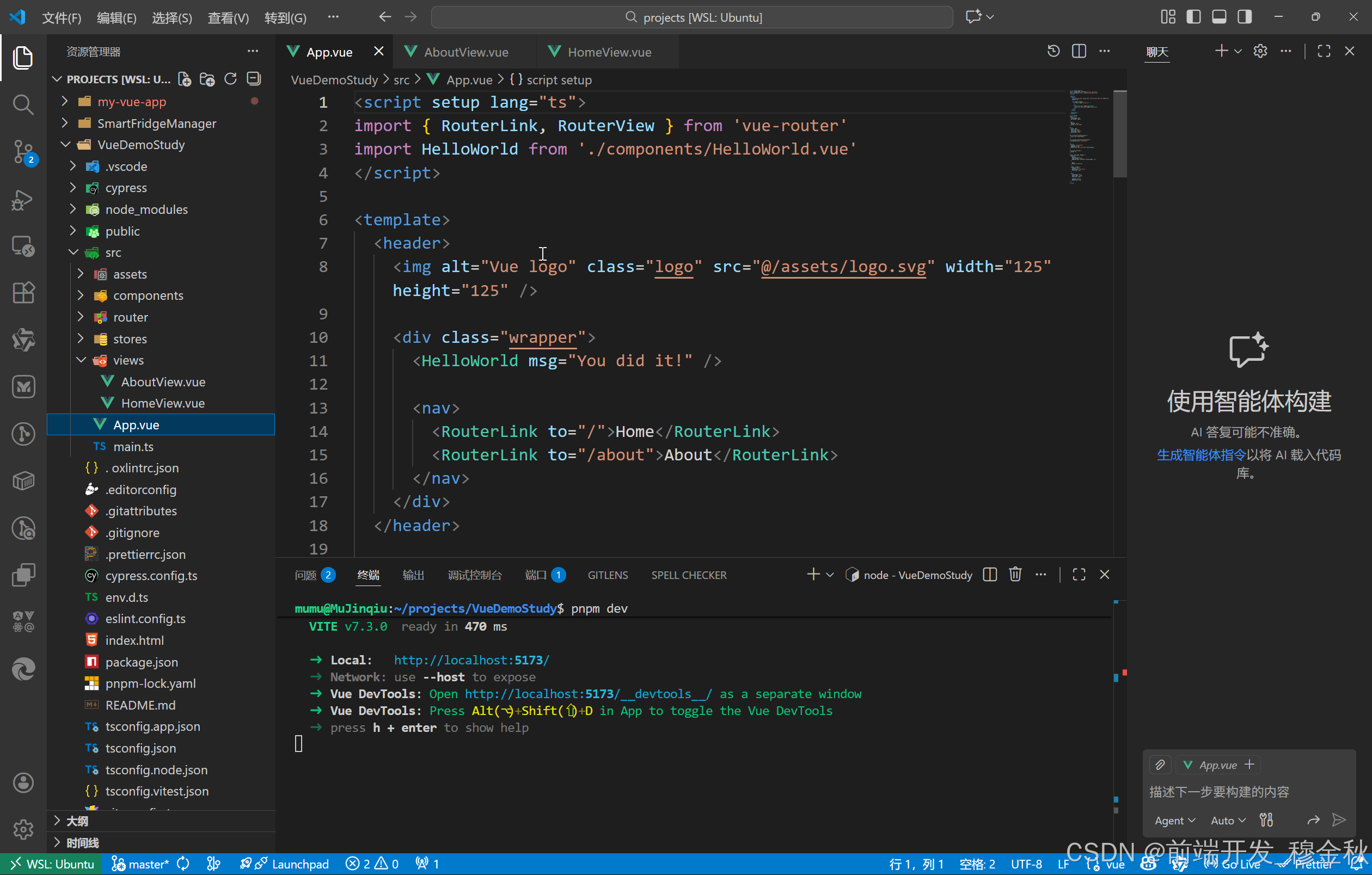Open the Agent mode dropdown
This screenshot has width=1372, height=875.
[1174, 820]
